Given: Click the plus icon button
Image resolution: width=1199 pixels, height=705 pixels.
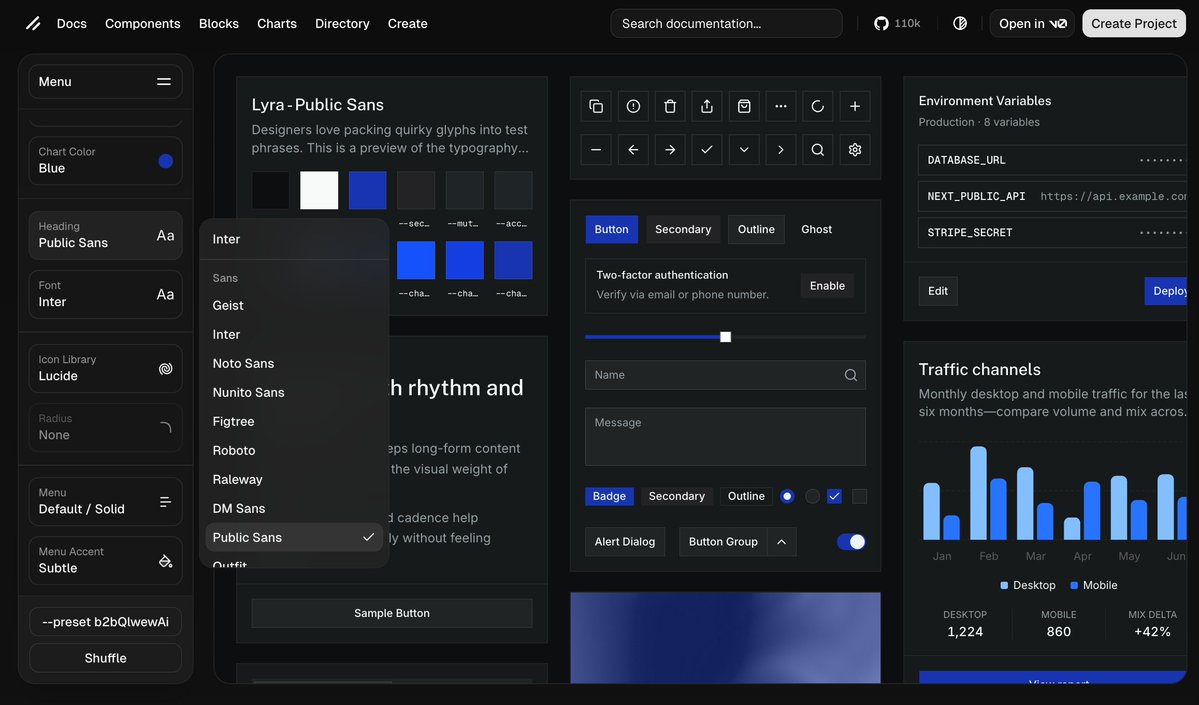Looking at the screenshot, I should coord(855,106).
